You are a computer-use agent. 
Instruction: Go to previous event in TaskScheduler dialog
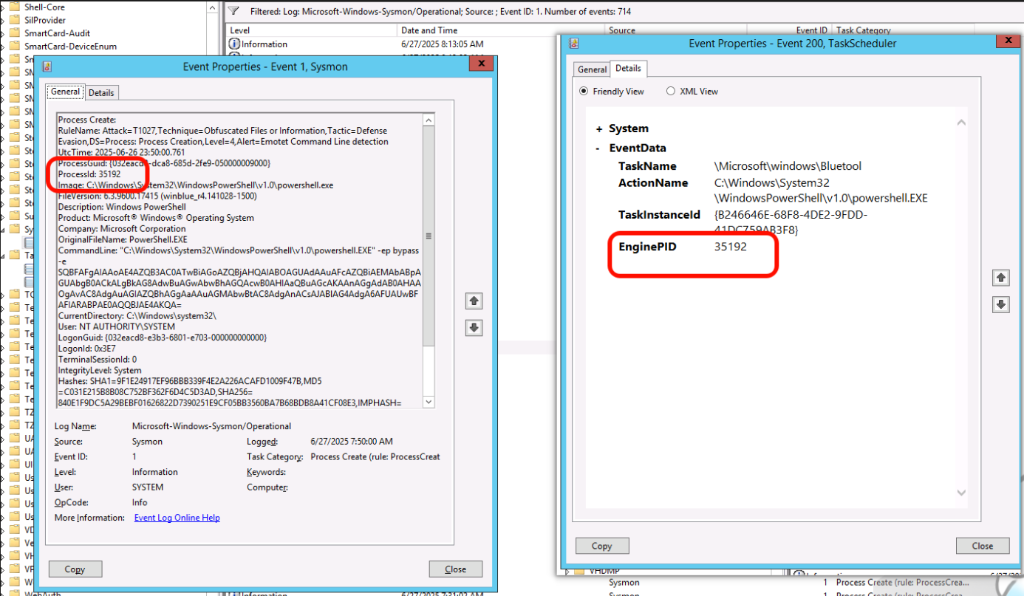click(997, 277)
